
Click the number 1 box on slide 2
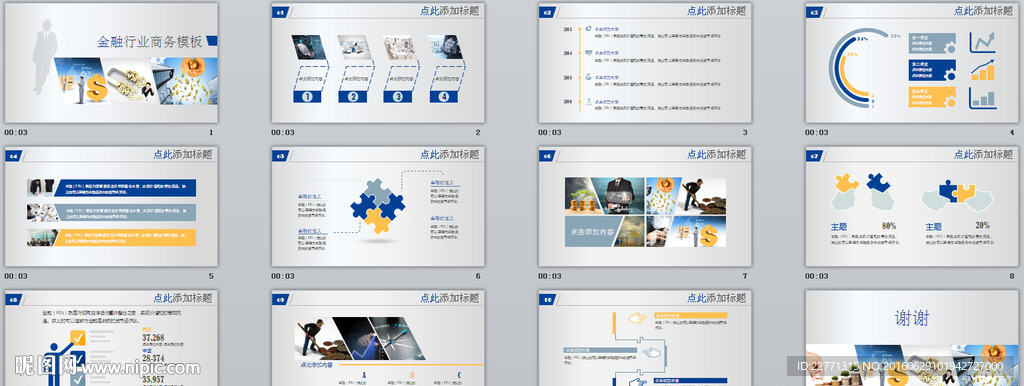[x=307, y=97]
